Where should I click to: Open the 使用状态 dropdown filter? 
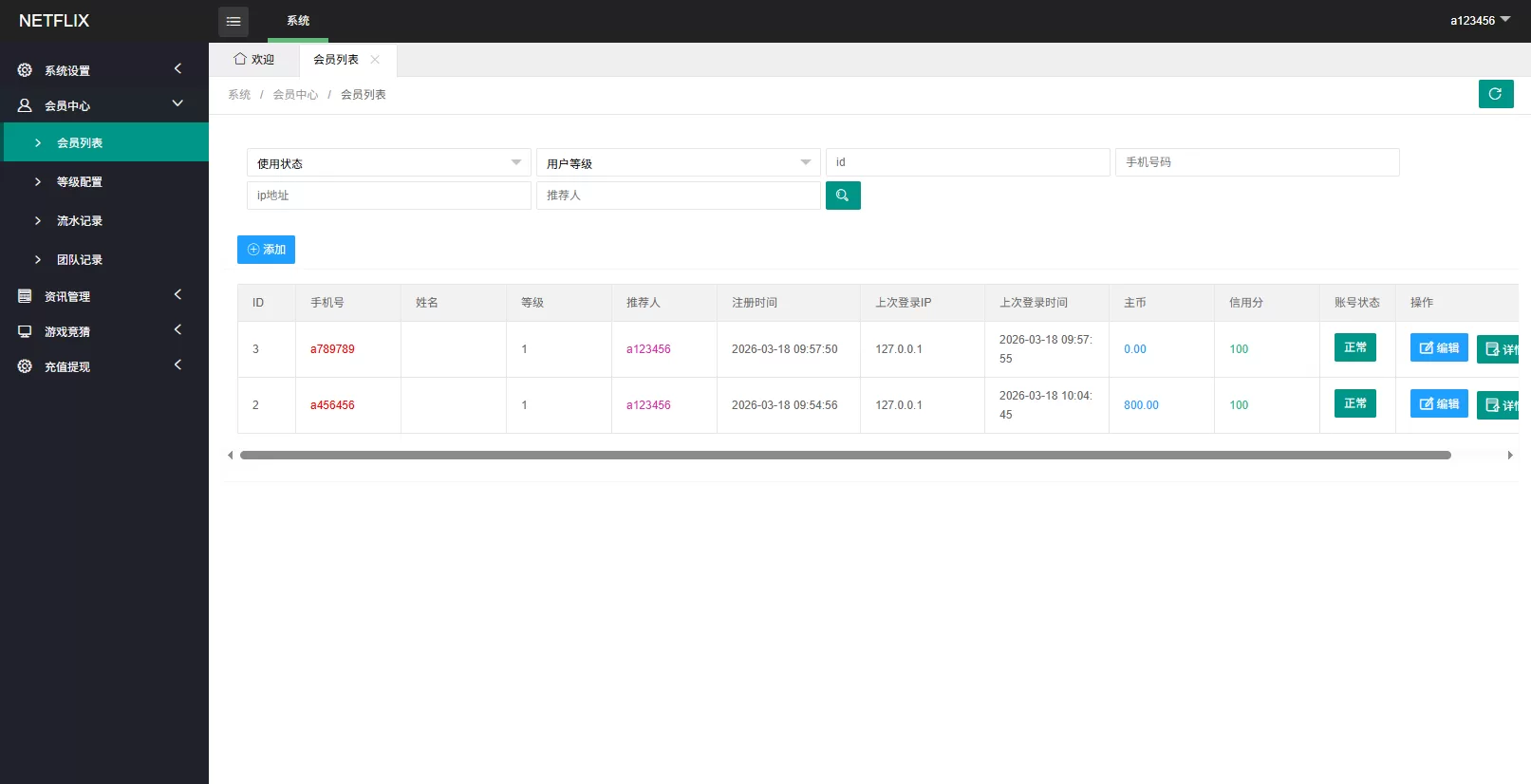388,163
